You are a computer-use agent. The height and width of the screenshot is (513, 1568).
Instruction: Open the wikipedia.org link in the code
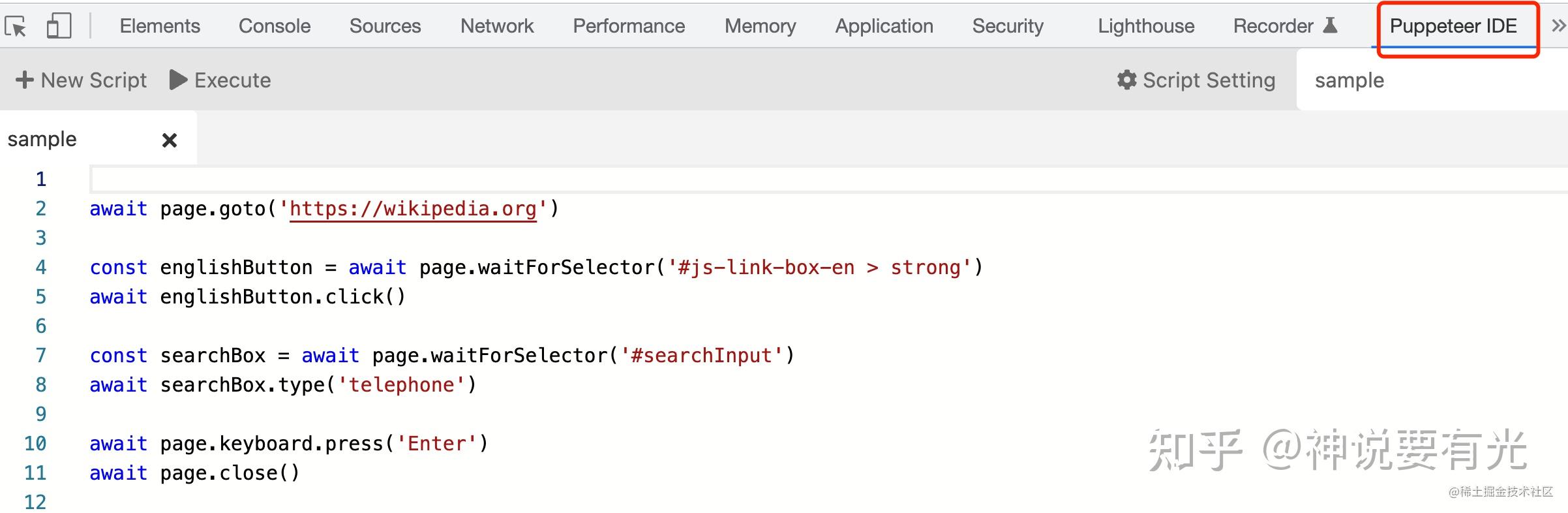click(x=412, y=209)
